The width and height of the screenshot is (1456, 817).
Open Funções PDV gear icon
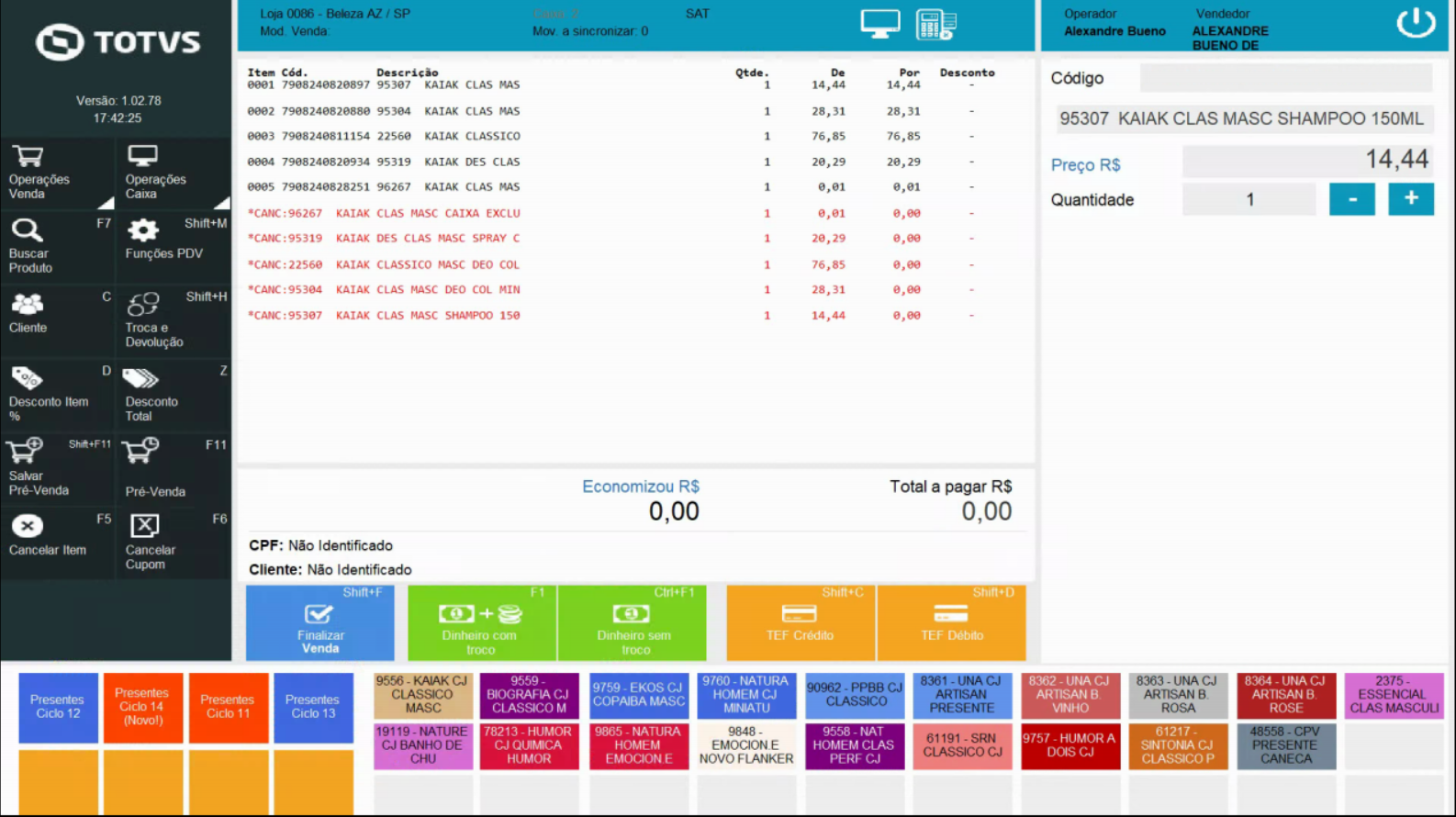tap(142, 229)
